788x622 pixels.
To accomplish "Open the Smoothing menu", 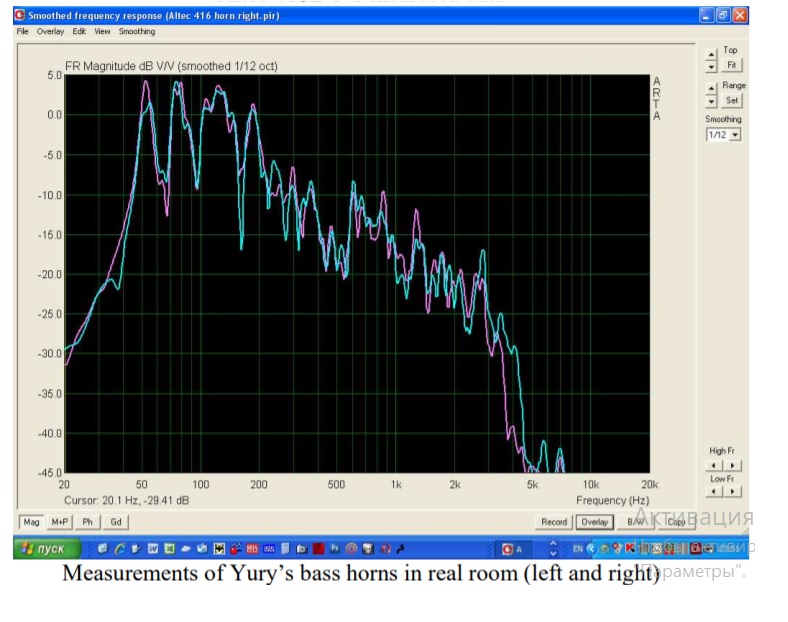I will coord(137,32).
